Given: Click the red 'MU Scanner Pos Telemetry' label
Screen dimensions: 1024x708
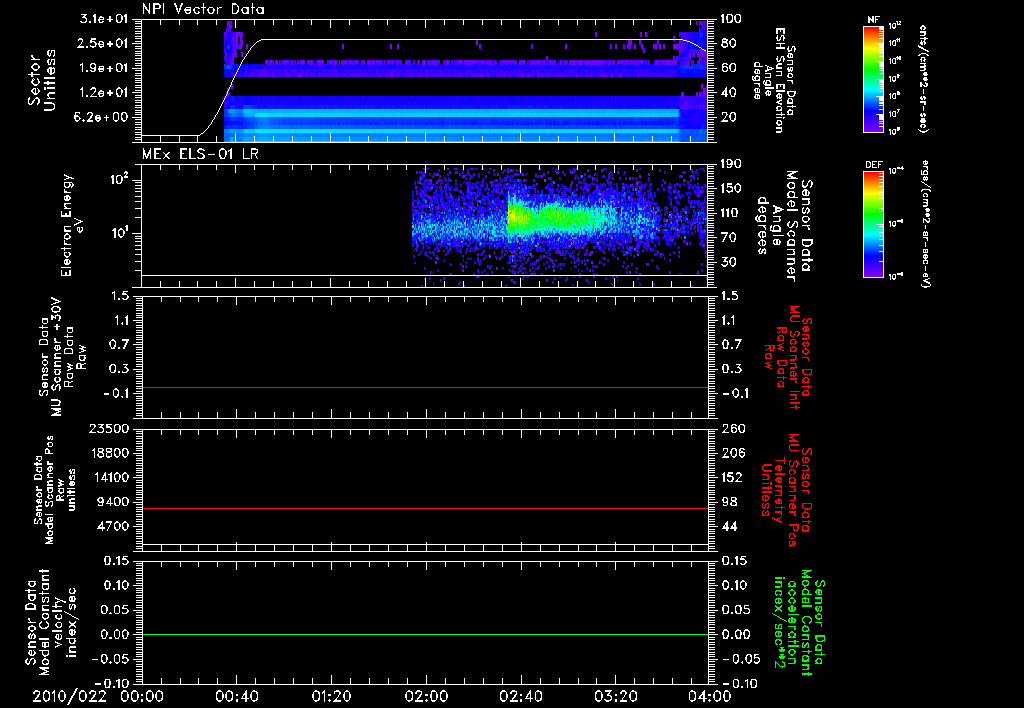Looking at the screenshot, I should [x=786, y=490].
